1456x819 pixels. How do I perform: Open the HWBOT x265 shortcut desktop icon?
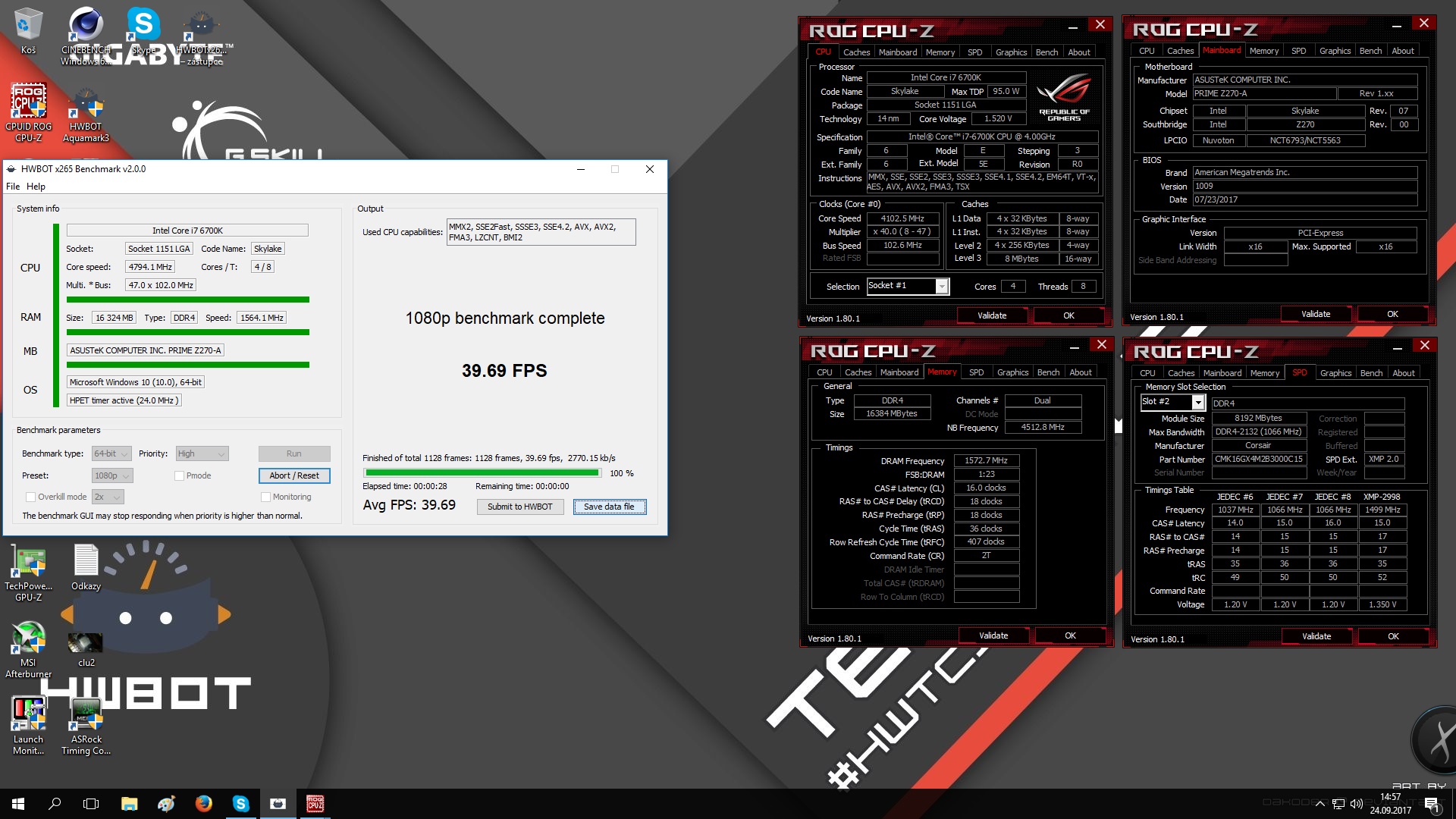(201, 36)
